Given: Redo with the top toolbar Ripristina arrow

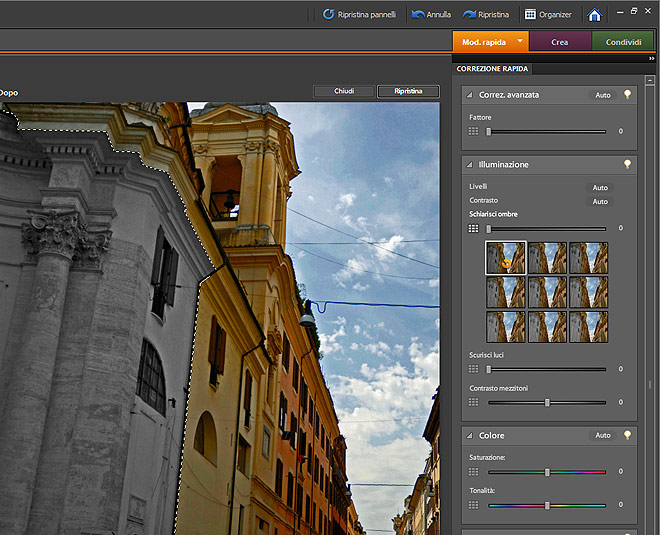Looking at the screenshot, I should (469, 14).
